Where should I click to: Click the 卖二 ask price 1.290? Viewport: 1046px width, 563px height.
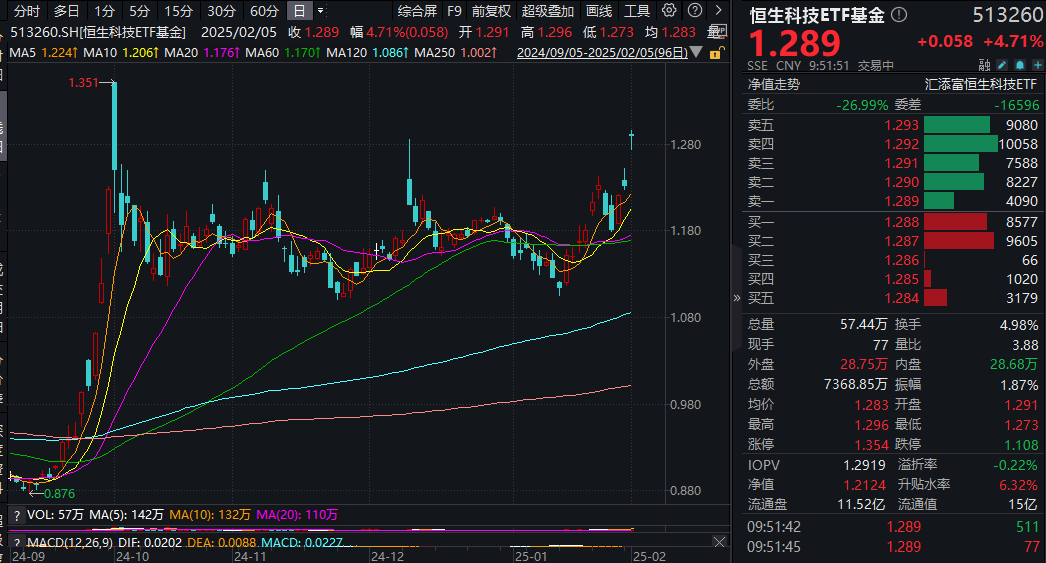(901, 182)
